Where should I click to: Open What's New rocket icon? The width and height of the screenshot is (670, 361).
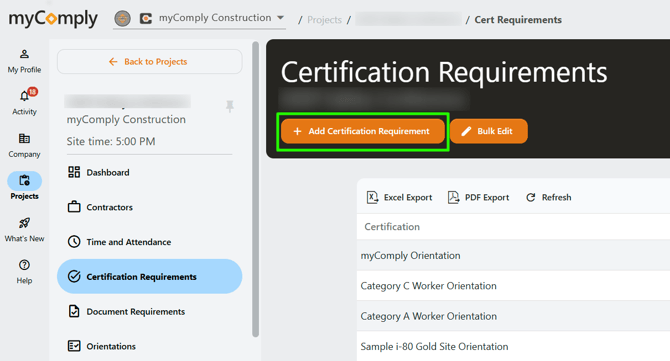pos(24,223)
